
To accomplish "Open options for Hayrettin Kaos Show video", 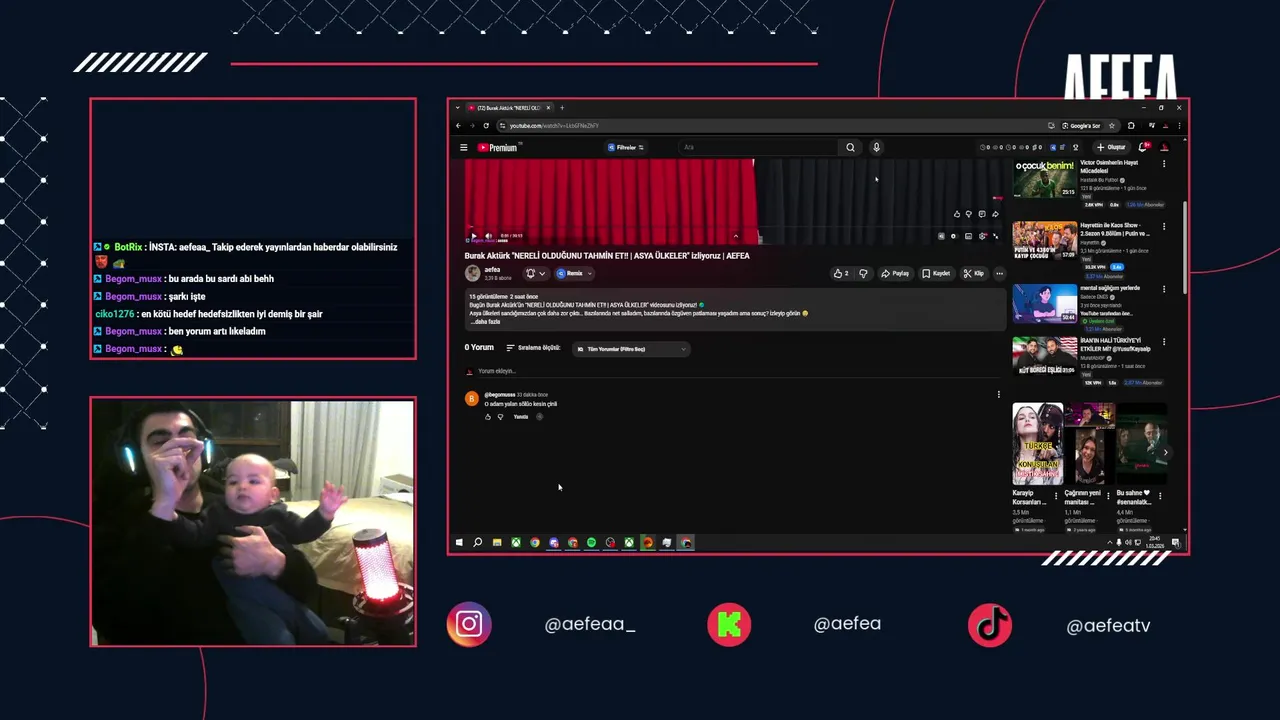I will tap(1164, 226).
